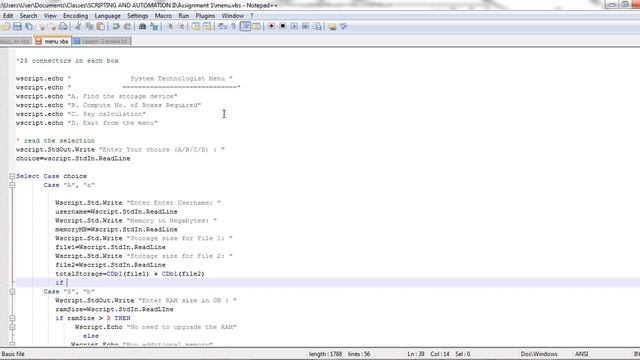Click 'Sel : 0' in the status bar
This screenshot has width=640, height=360.
pyautogui.click(x=462, y=354)
